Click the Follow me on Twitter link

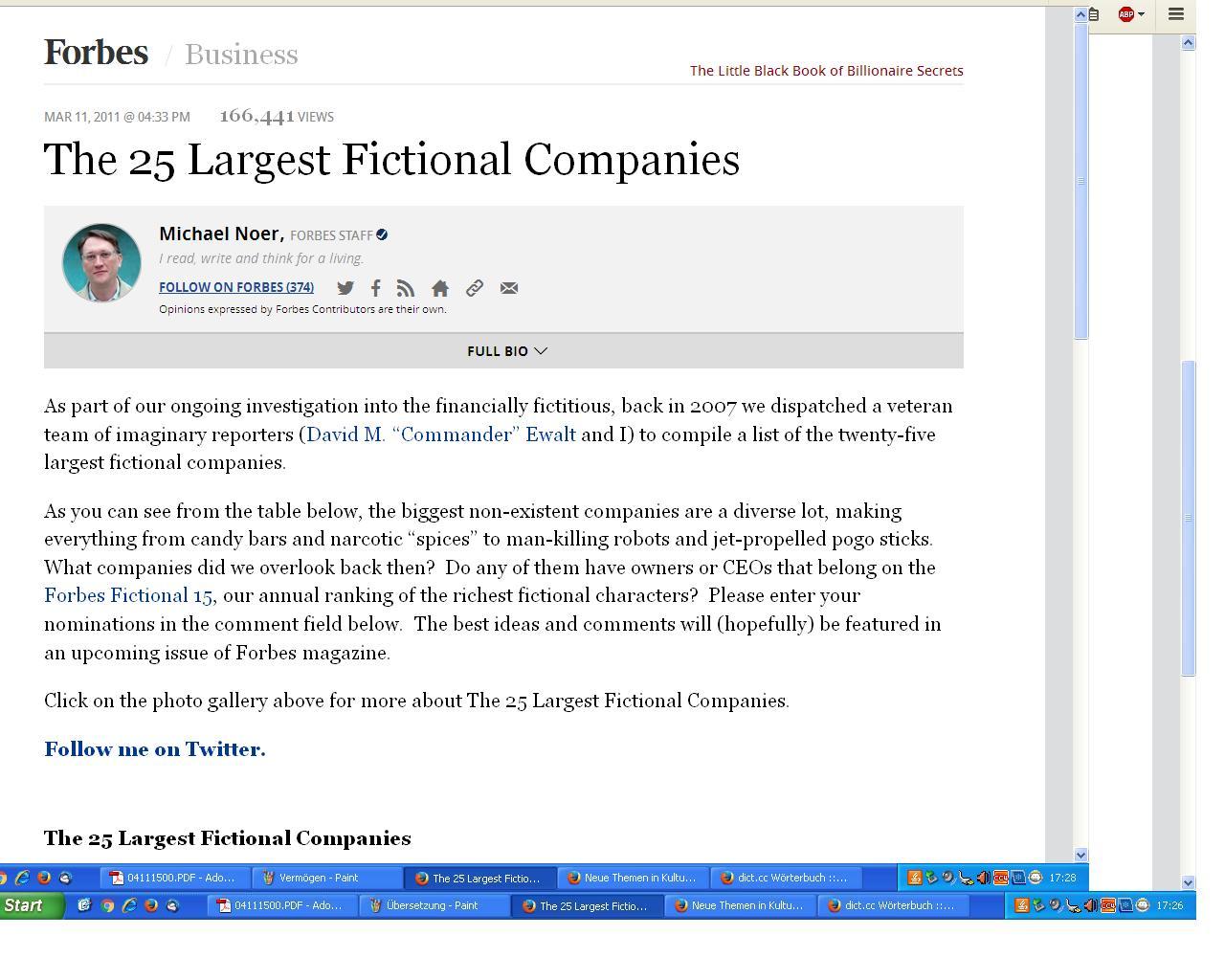tap(155, 749)
